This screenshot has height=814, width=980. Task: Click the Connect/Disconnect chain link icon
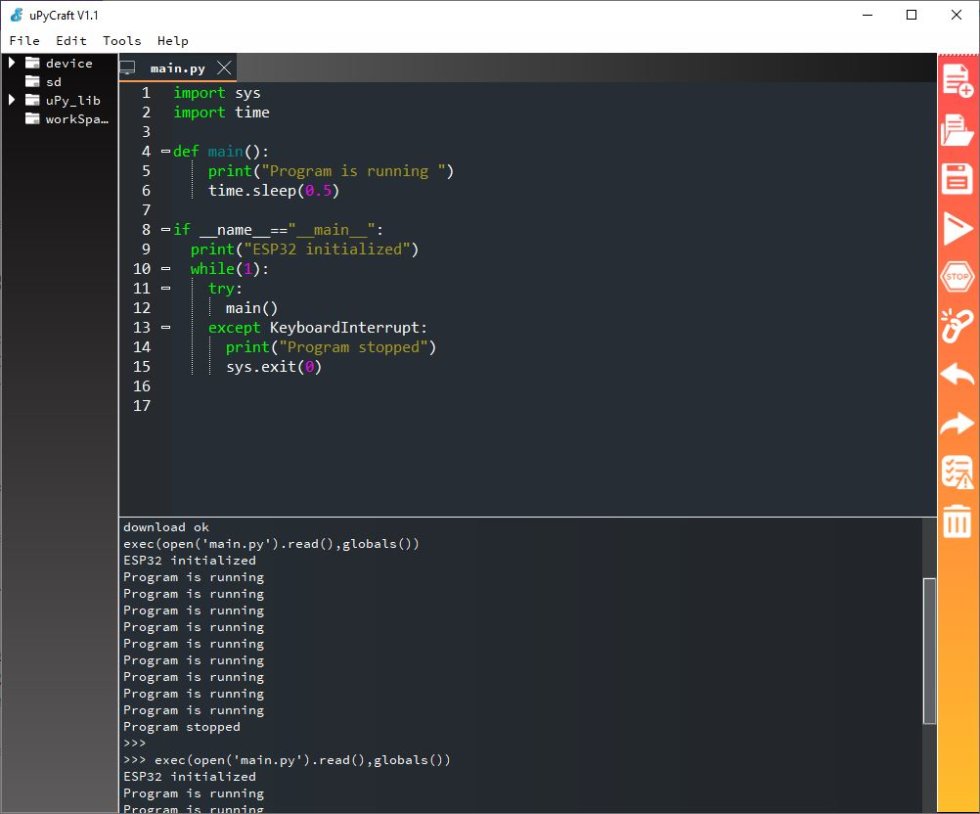(957, 326)
